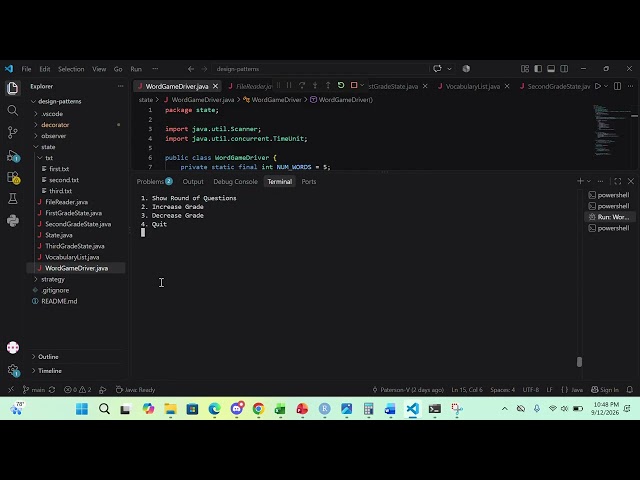Image resolution: width=640 pixels, height=480 pixels.
Task: Toggle the bottom panel layout
Action: click(551, 69)
